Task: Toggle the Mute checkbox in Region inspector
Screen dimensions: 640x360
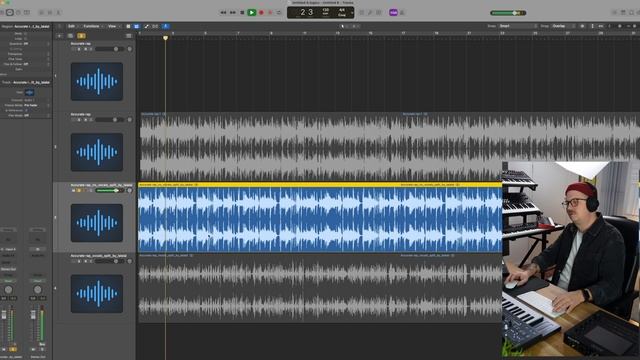Action: (x=25, y=33)
